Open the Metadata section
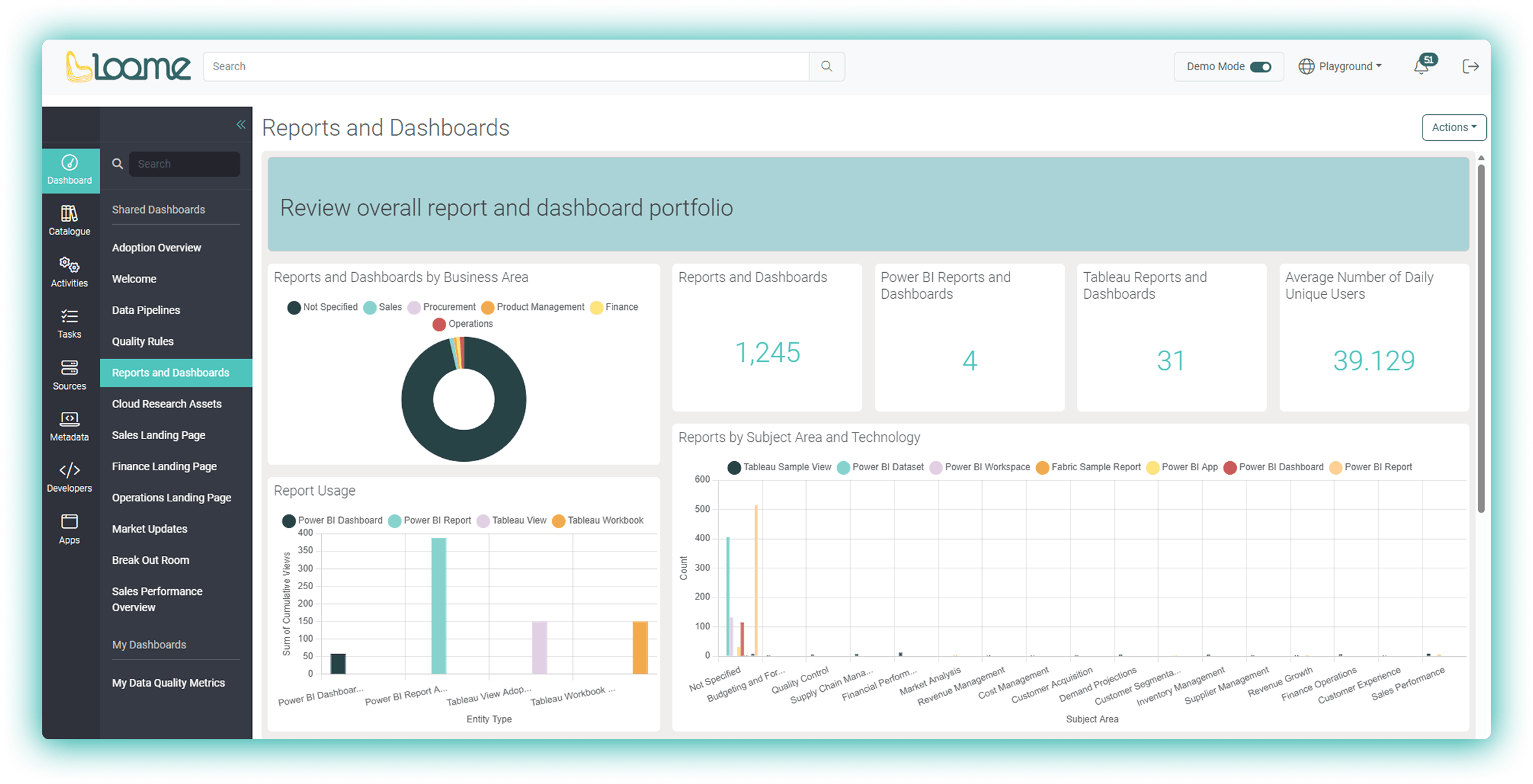 (x=70, y=426)
